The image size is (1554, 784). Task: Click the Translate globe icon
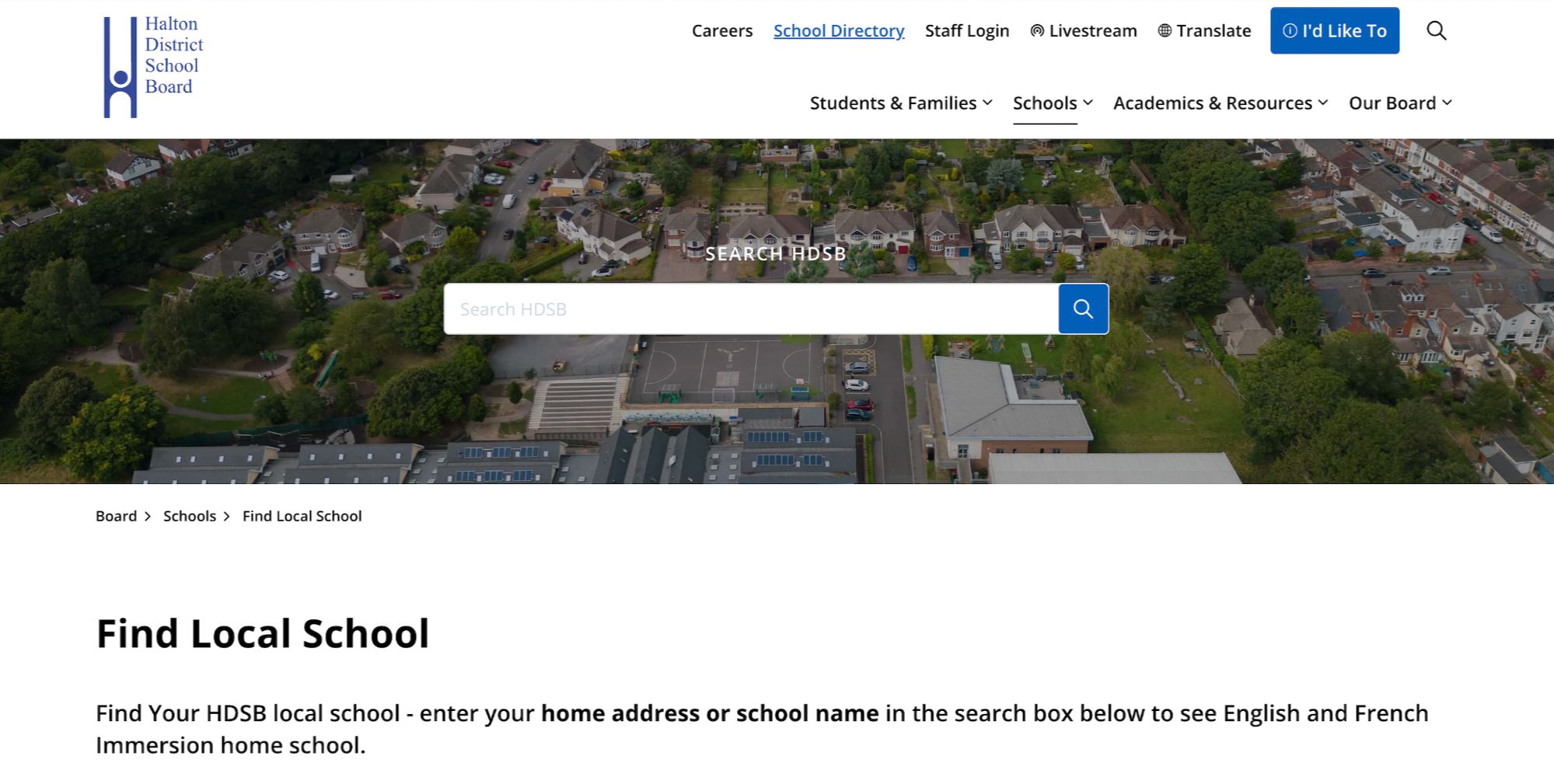tap(1165, 31)
